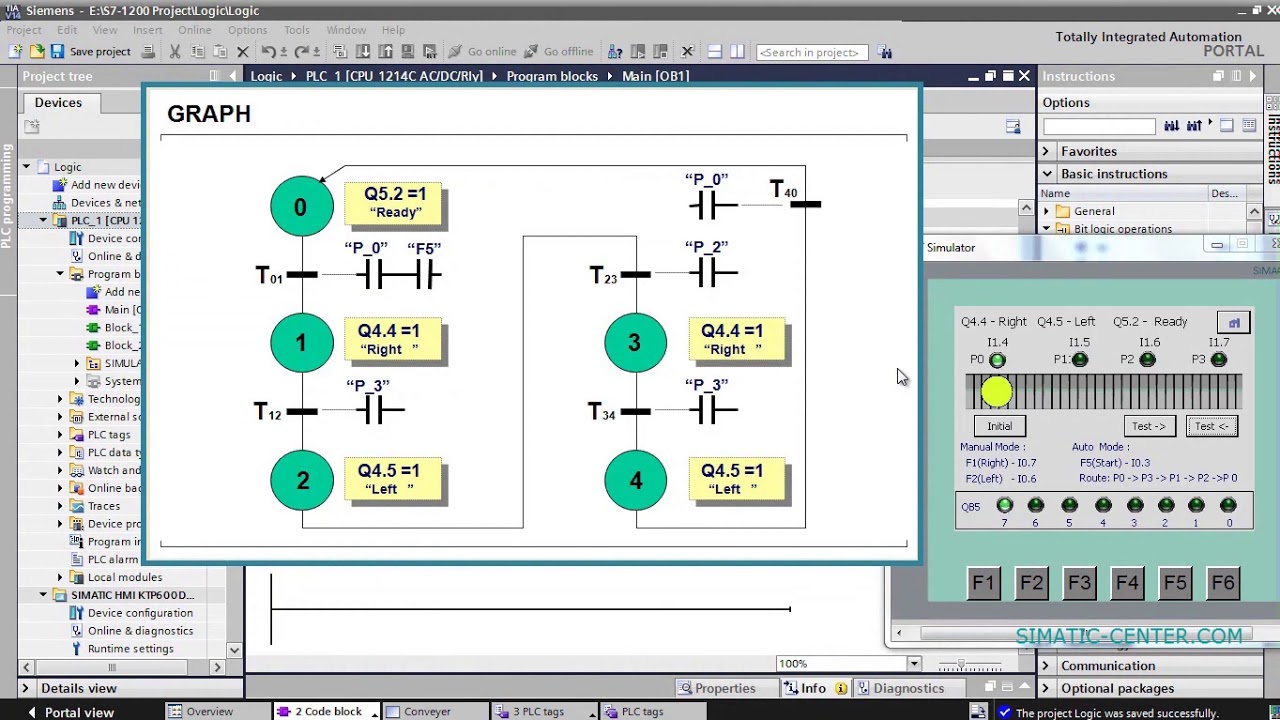This screenshot has height=720, width=1280.
Task: Click the search icon beside Search in project
Action: tap(884, 51)
